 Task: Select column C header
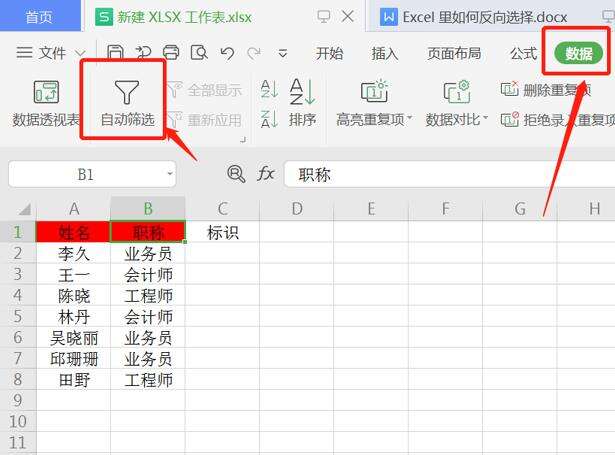pyautogui.click(x=222, y=209)
